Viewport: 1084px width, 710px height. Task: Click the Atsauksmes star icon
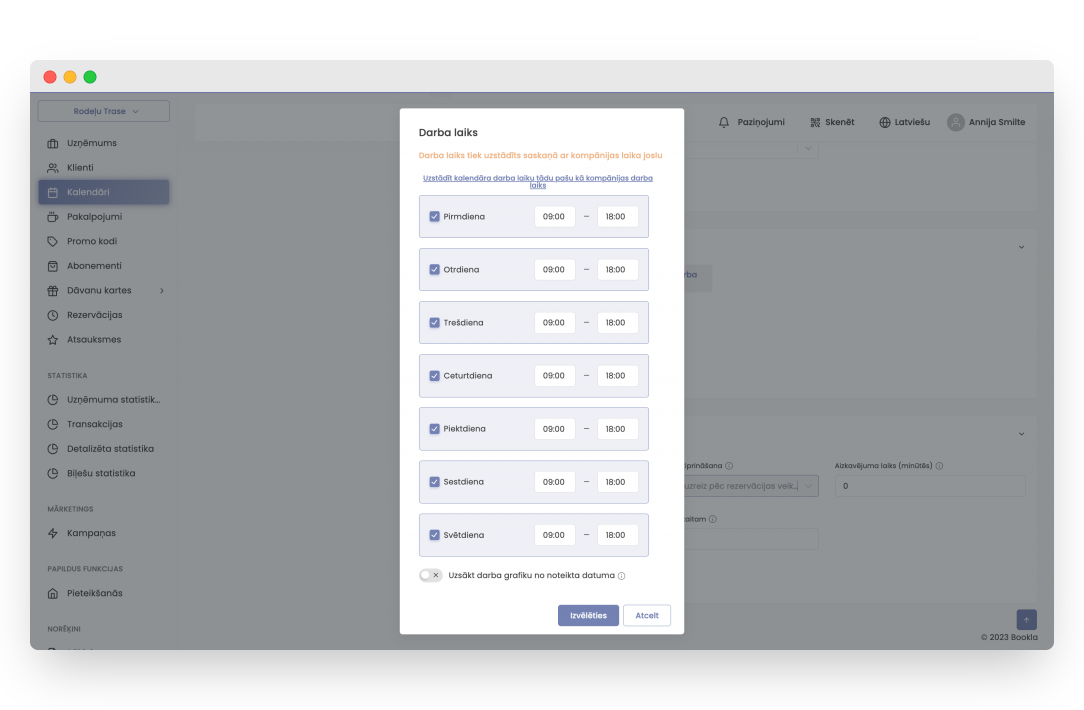point(53,340)
